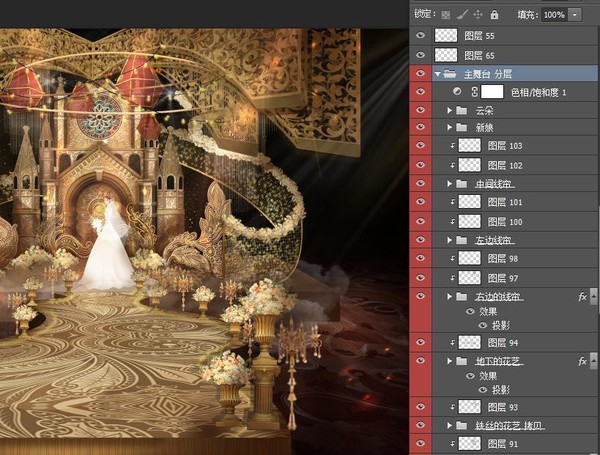Screen dimensions: 600x455
Task: Click the clipping mask arrow on 图层 101
Action: coord(453,202)
